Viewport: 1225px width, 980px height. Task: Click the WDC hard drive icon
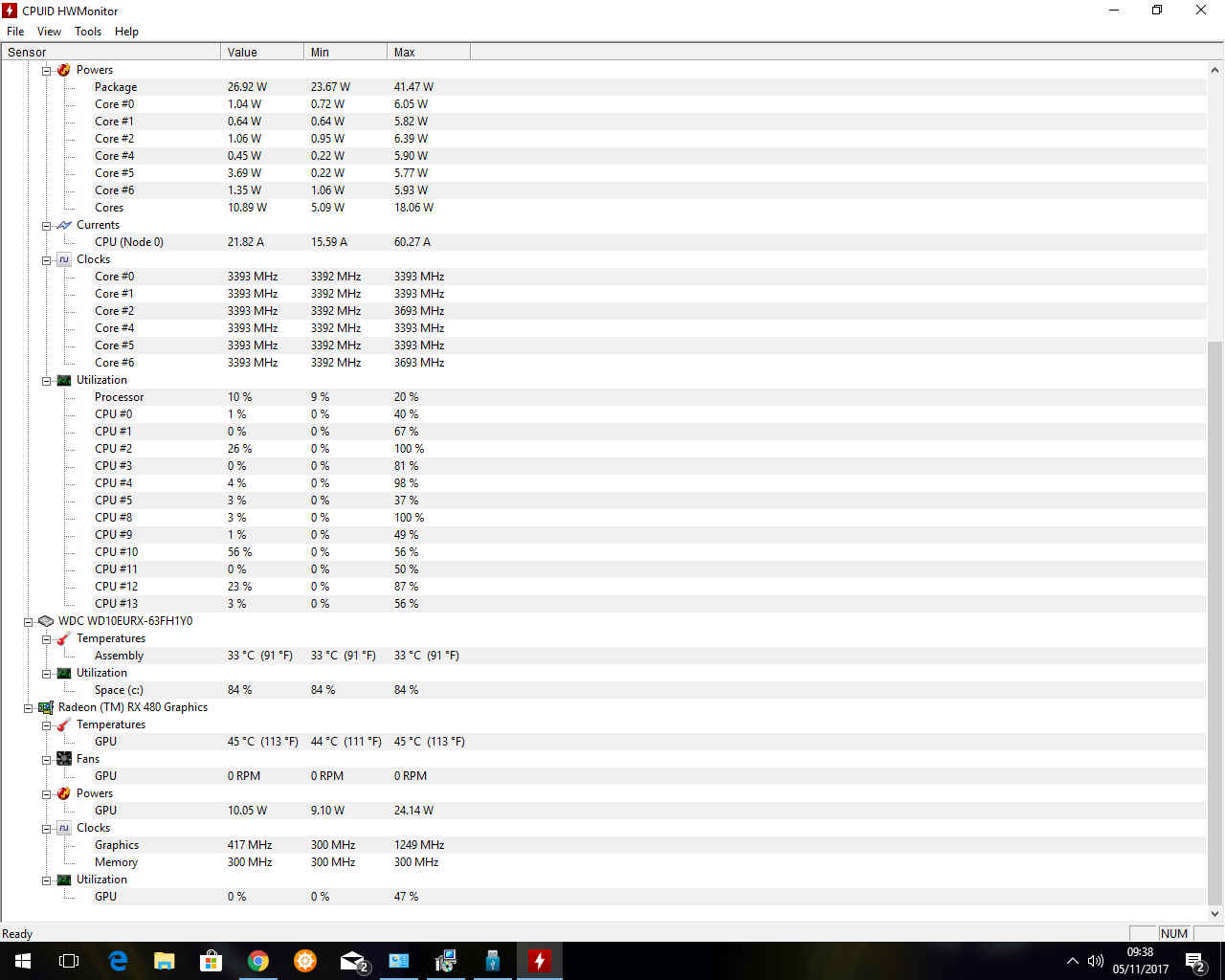coord(46,621)
